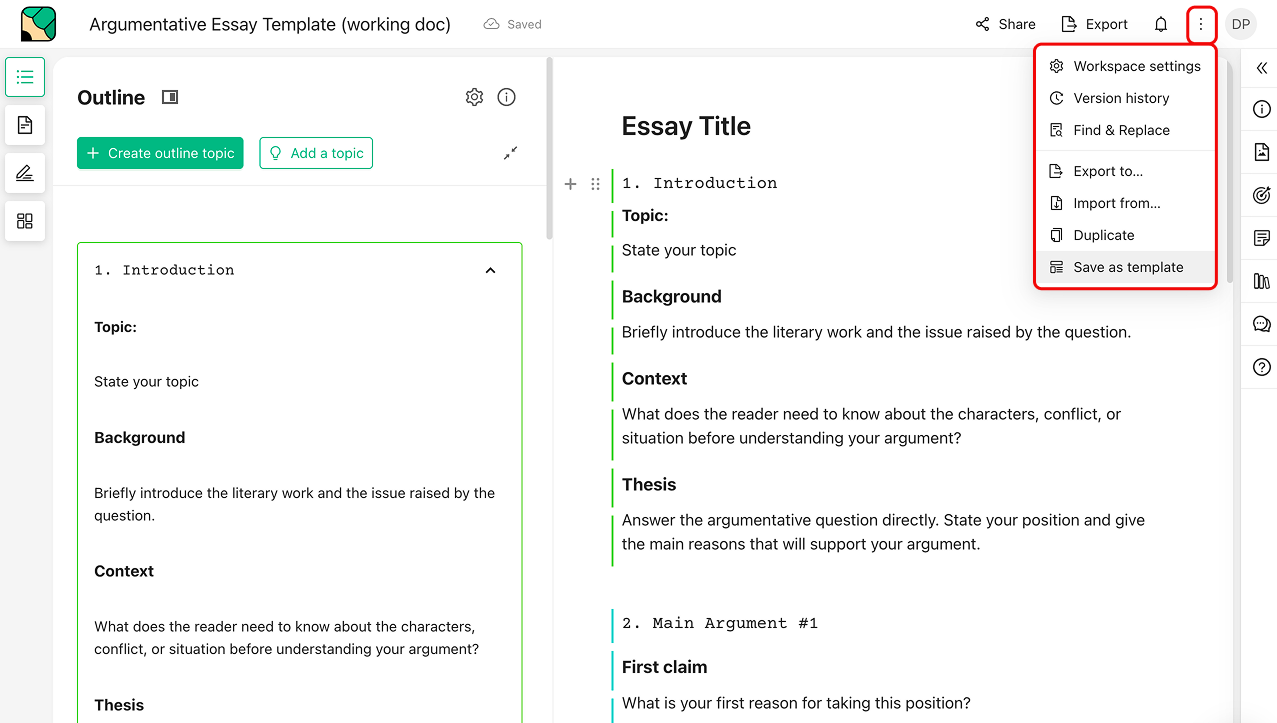Click Essay Title heading in editor
Image resolution: width=1277 pixels, height=723 pixels.
686,126
